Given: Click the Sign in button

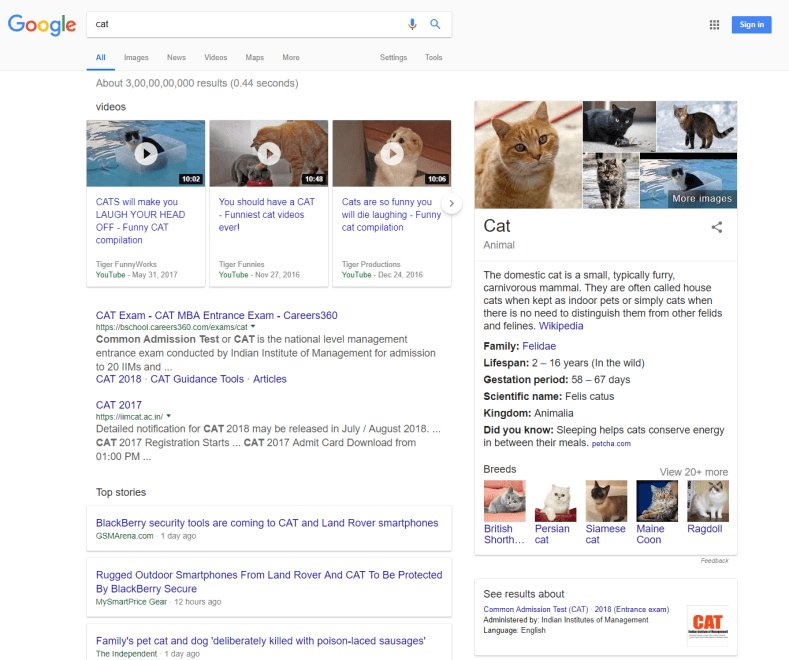Looking at the screenshot, I should (x=751, y=25).
